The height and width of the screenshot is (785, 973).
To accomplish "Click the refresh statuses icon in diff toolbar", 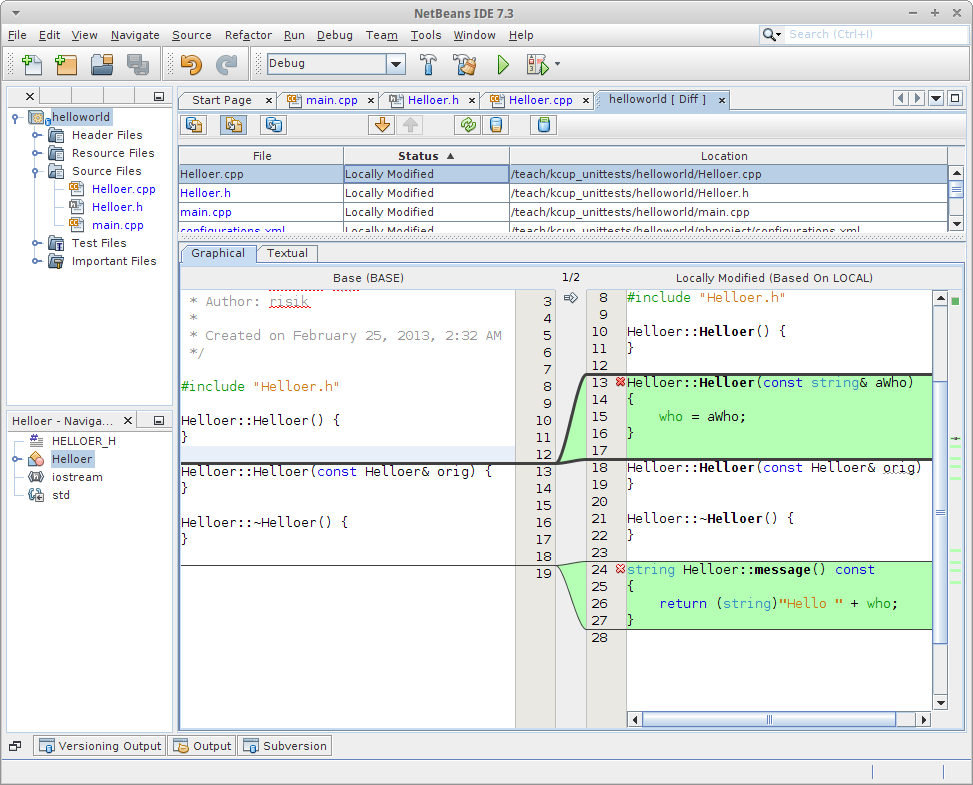I will coord(466,125).
